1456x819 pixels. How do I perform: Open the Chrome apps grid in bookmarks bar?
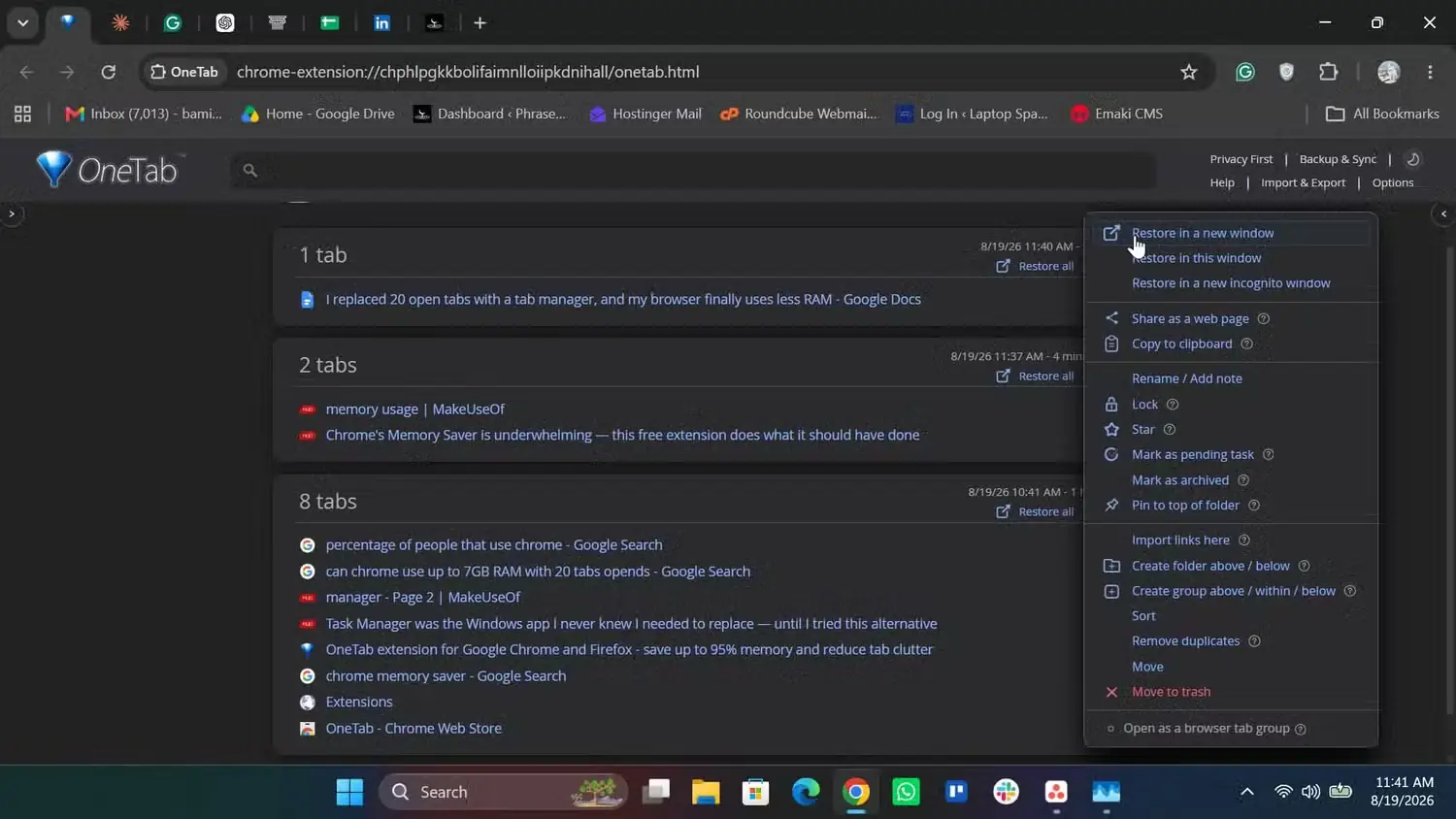click(x=22, y=114)
